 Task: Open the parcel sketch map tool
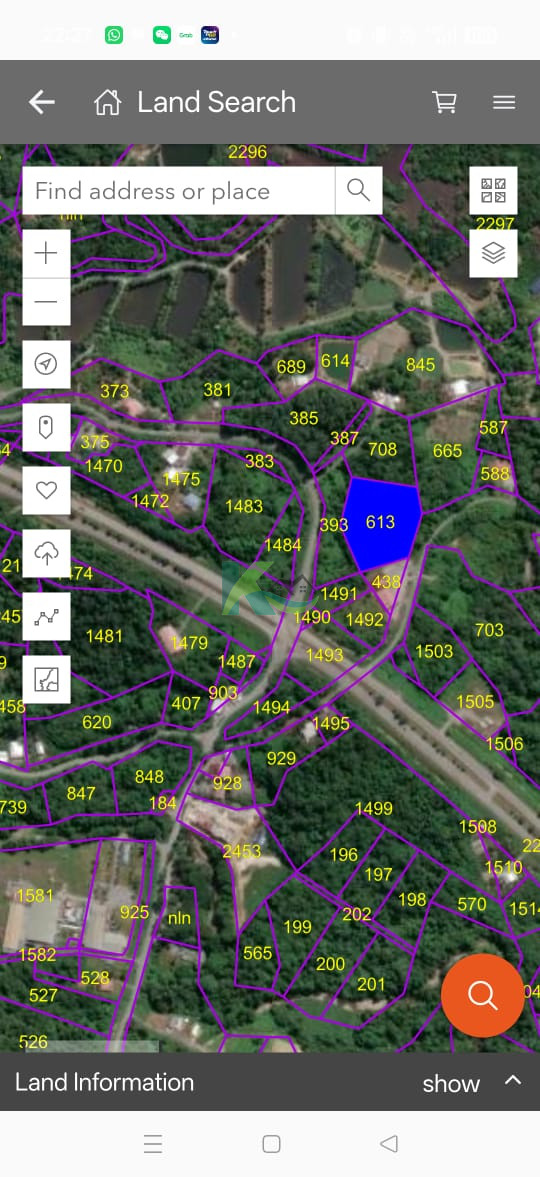tap(47, 679)
